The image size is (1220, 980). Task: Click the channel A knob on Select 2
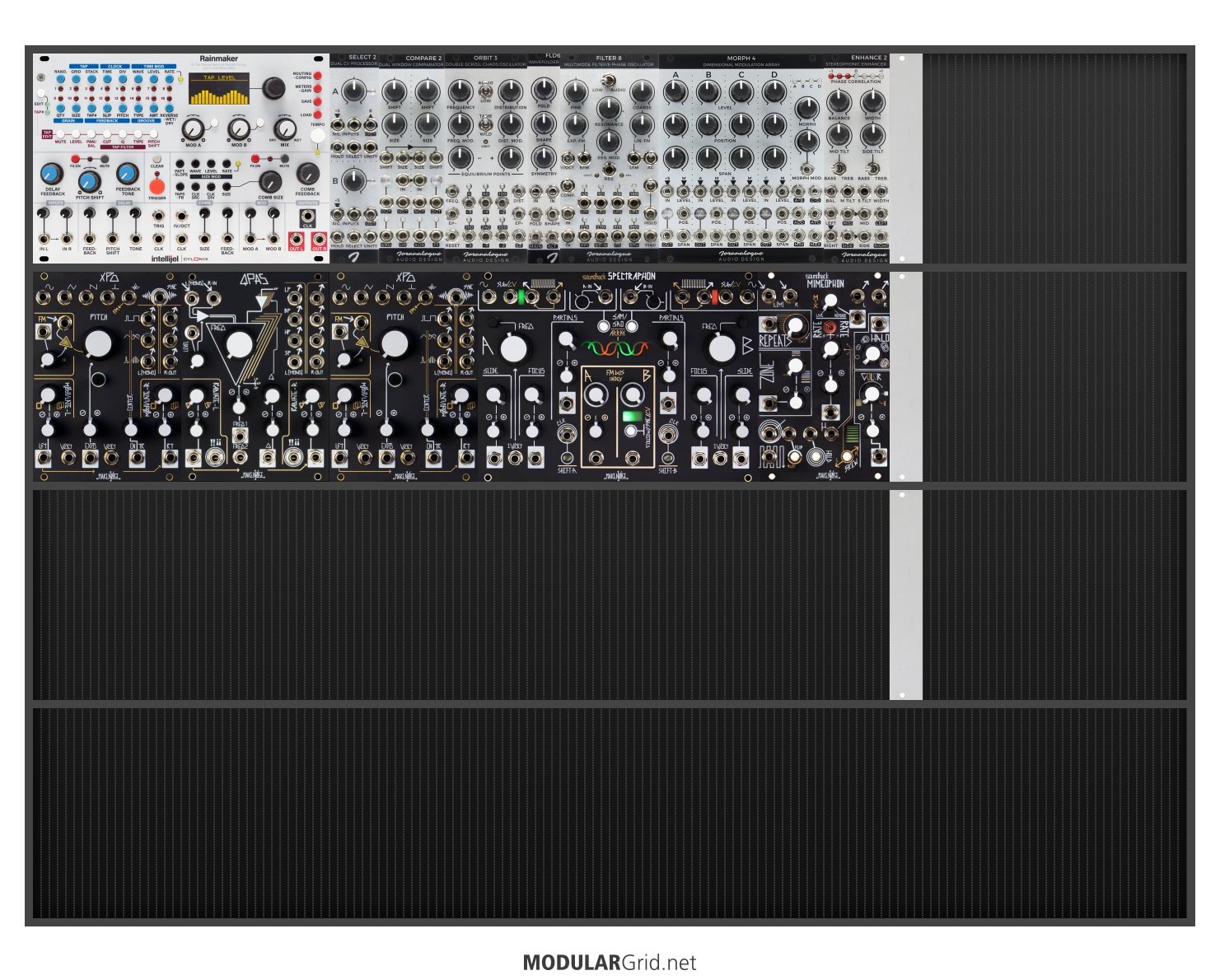tap(354, 90)
